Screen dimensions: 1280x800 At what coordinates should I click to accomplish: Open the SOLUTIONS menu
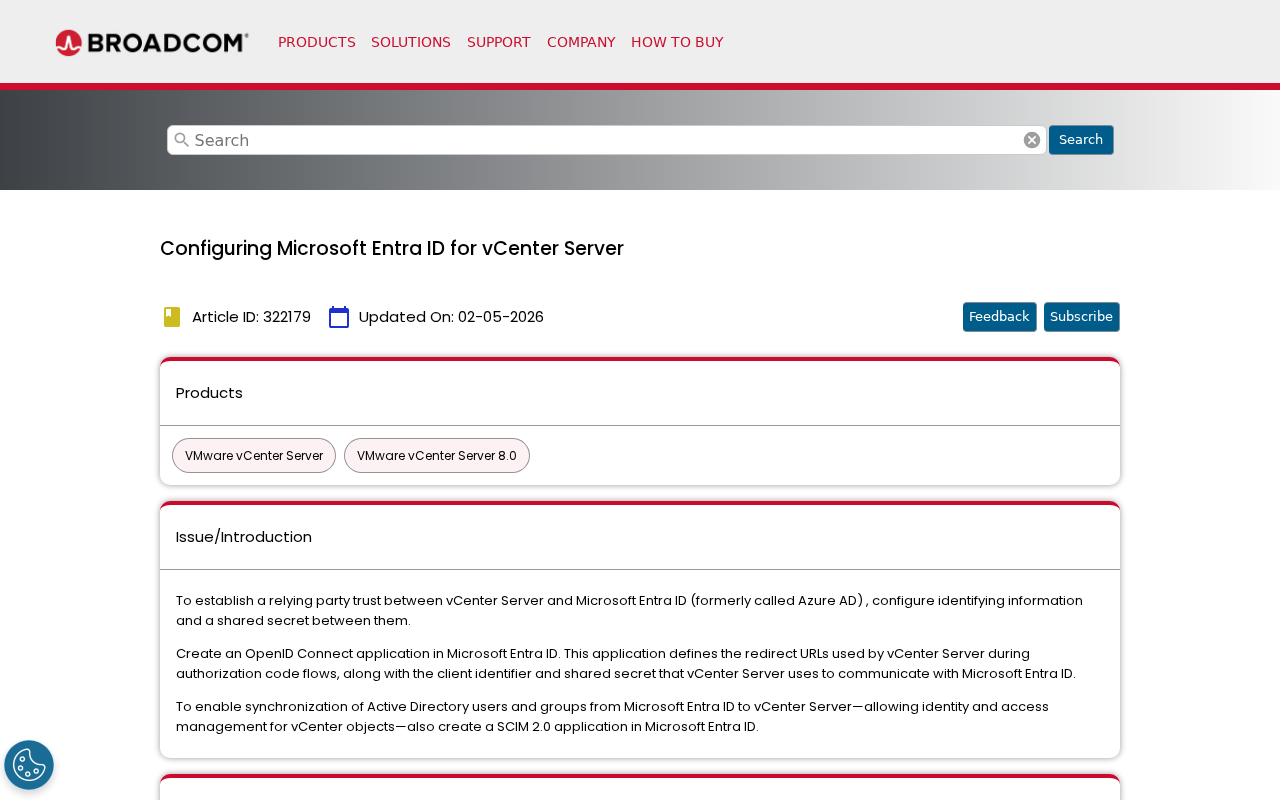tap(411, 41)
